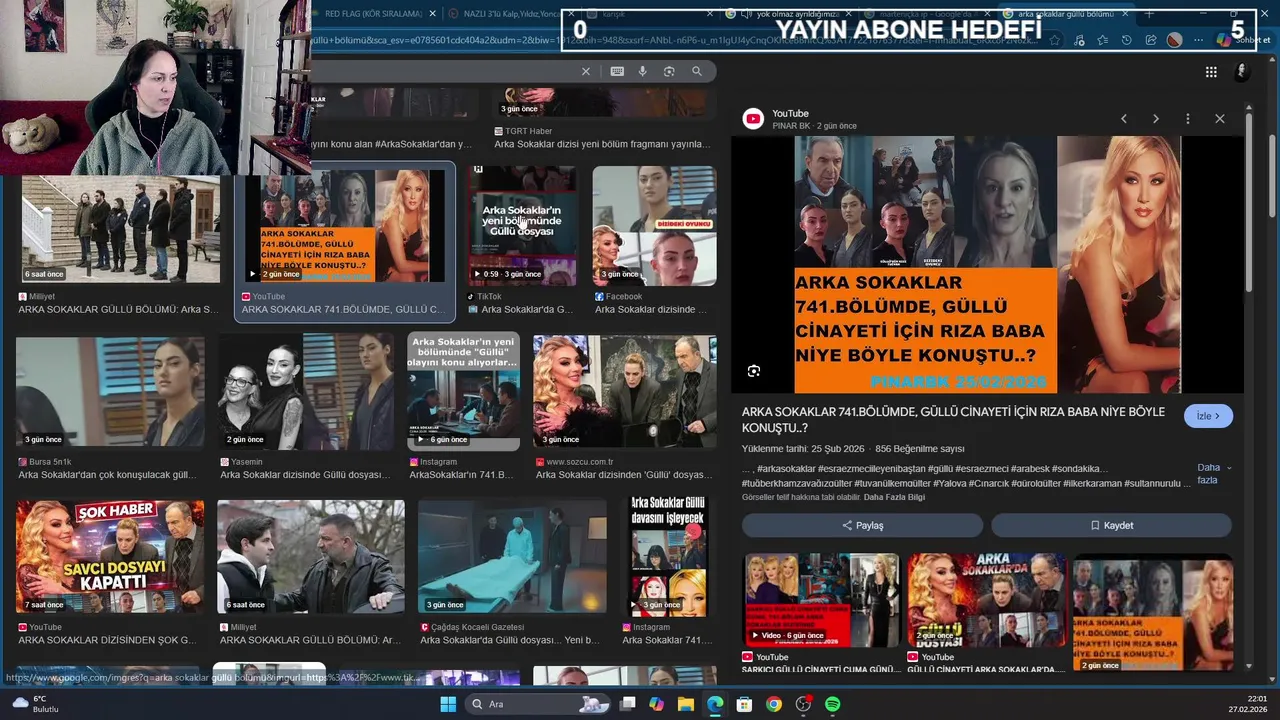
Task: Open related GÜLLÜ CİNAYETİ ARKA SOKAKLAR'DA thumbnail
Action: [x=986, y=600]
